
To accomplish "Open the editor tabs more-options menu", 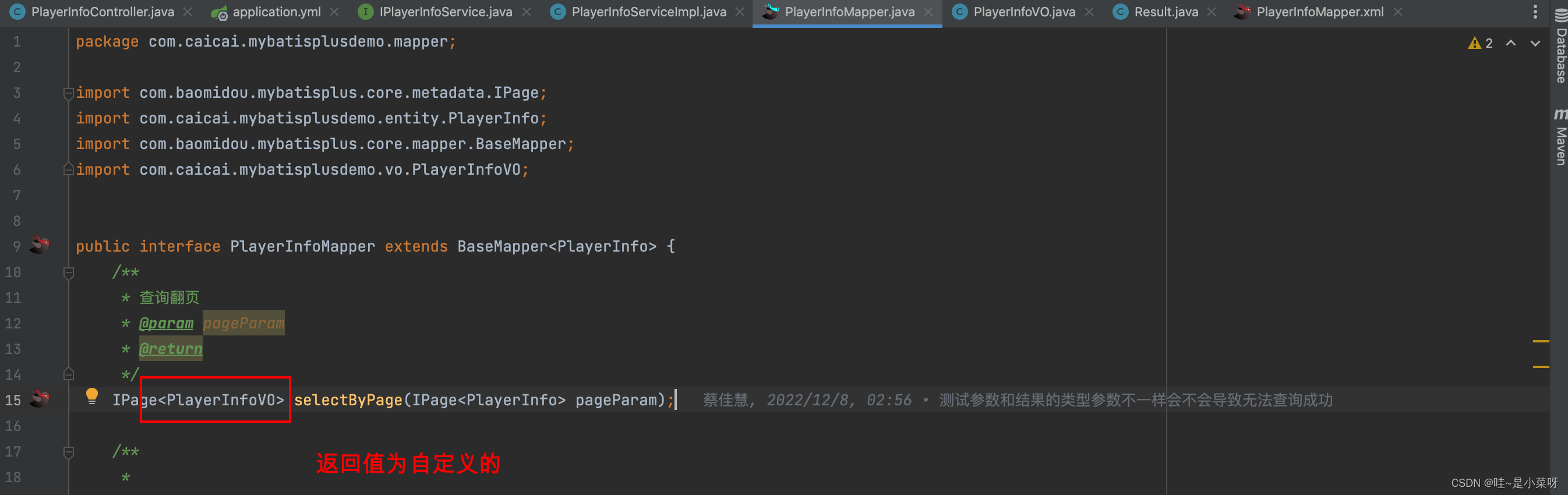I will [1535, 12].
